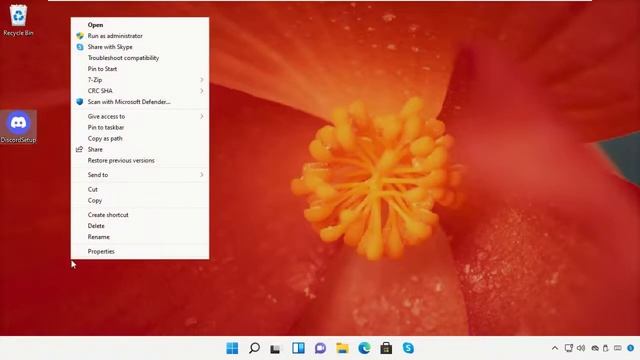Screen dimensions: 640x360
Task: Click the Skype icon in the context menu
Action: 80,47
